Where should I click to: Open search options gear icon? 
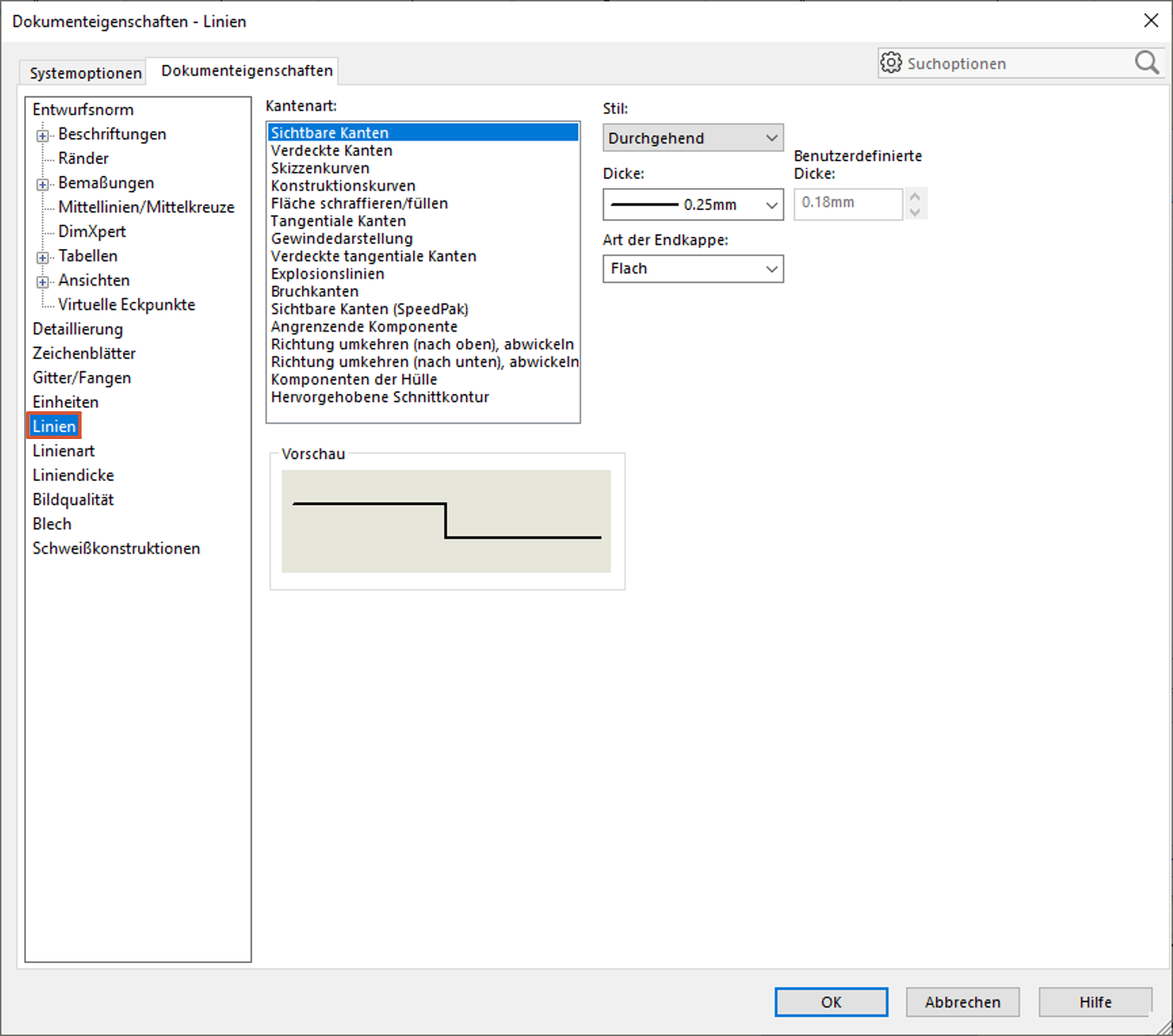click(891, 62)
